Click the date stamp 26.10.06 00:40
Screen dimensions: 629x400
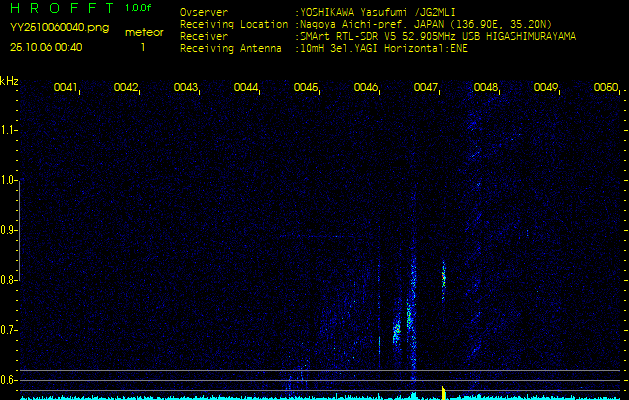(46, 47)
